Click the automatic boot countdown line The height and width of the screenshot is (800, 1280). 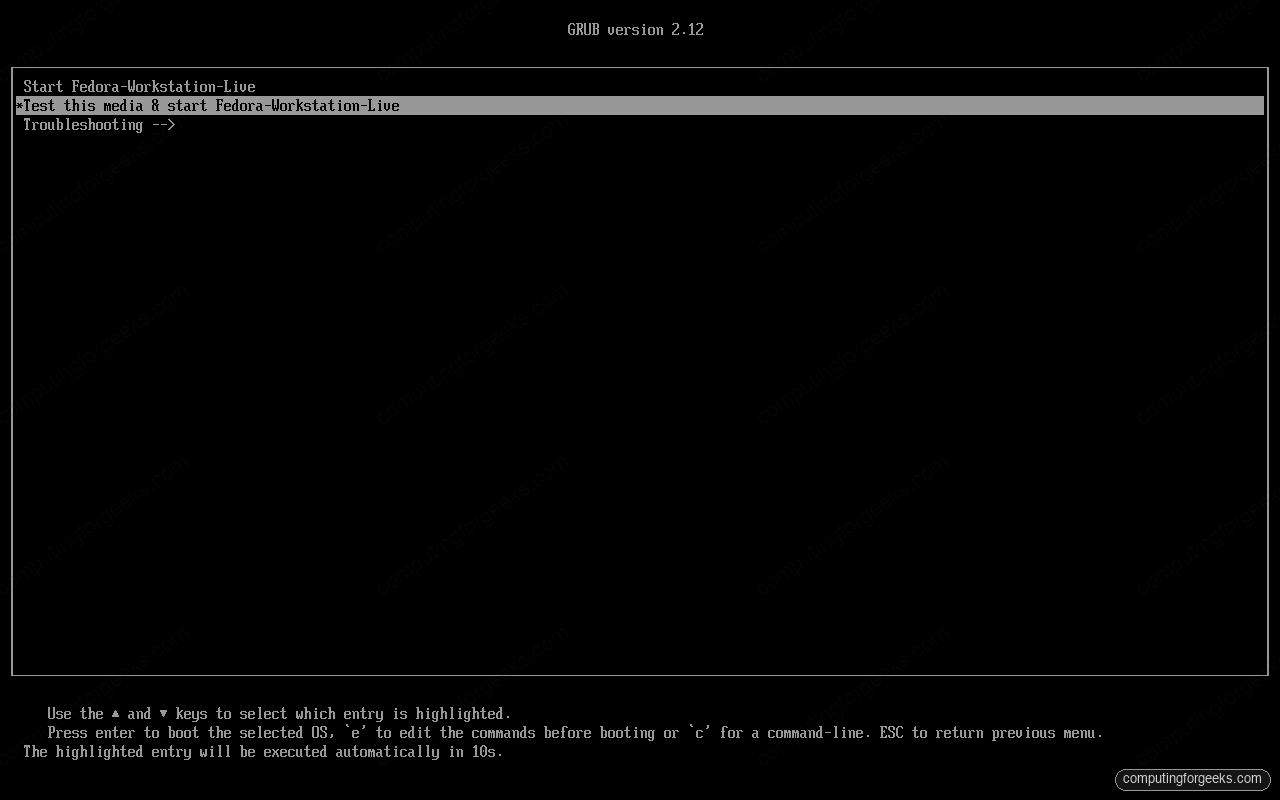click(263, 752)
